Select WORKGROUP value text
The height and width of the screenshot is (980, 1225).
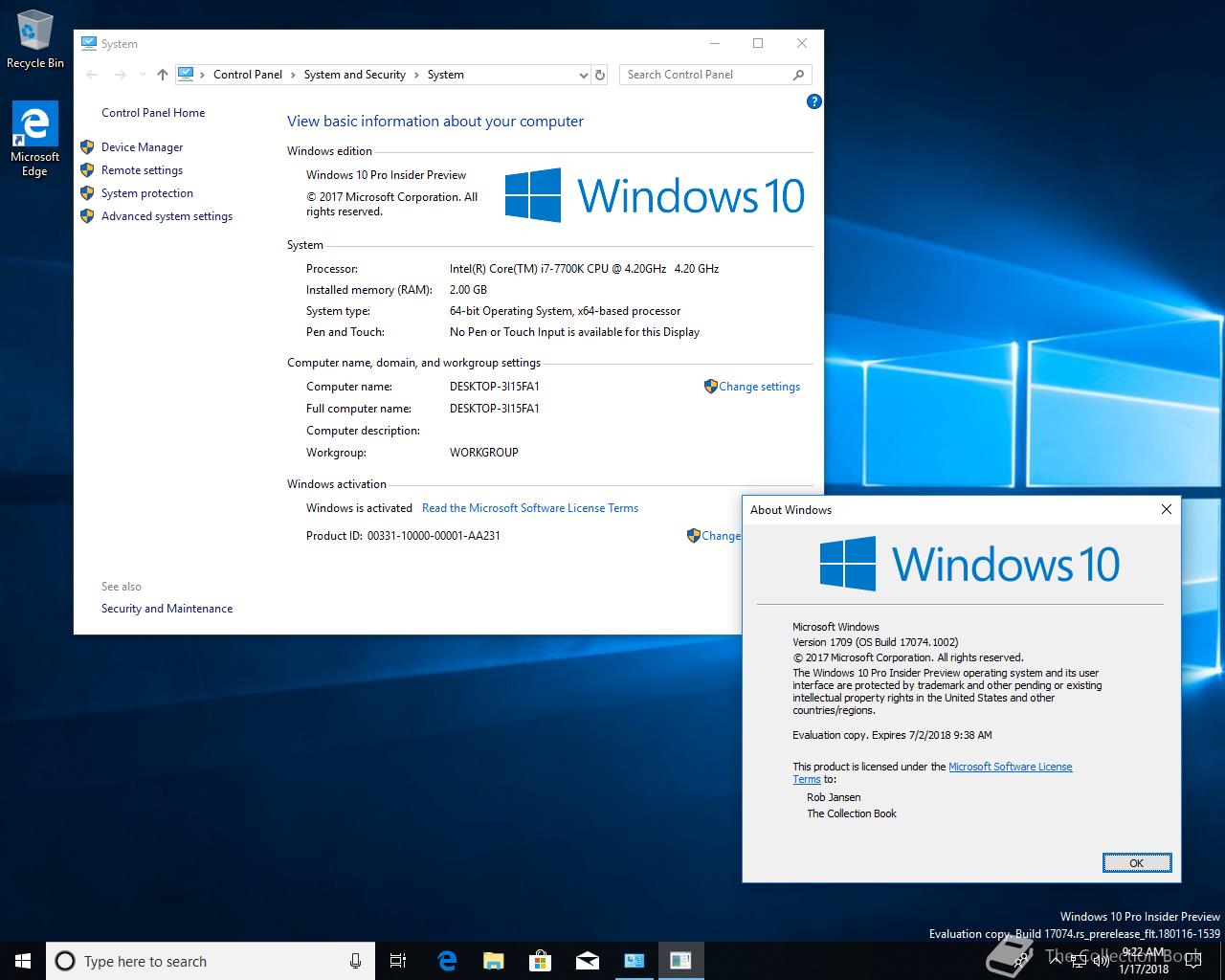coord(484,453)
